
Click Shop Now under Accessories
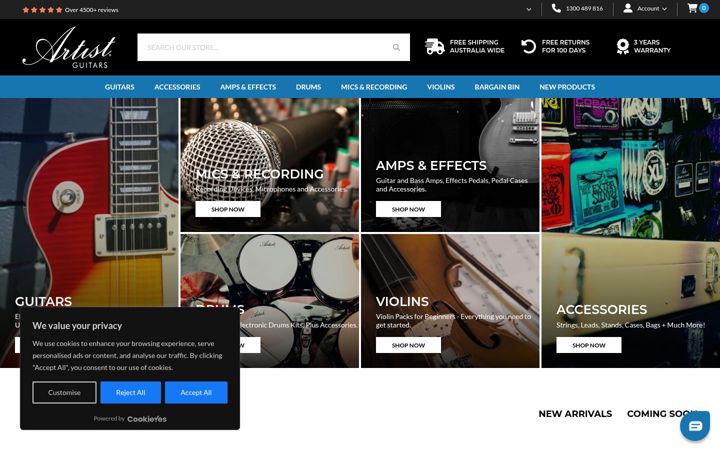[589, 345]
